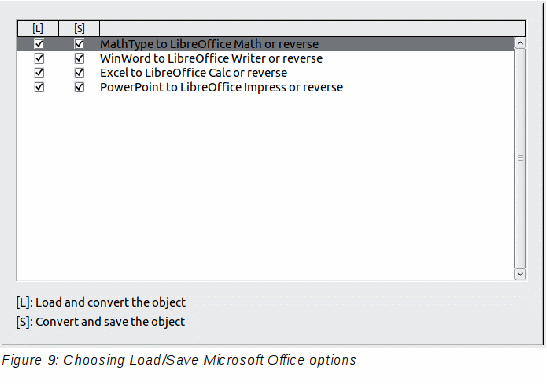Select MathType to LibreOffice Math row

click(266, 44)
